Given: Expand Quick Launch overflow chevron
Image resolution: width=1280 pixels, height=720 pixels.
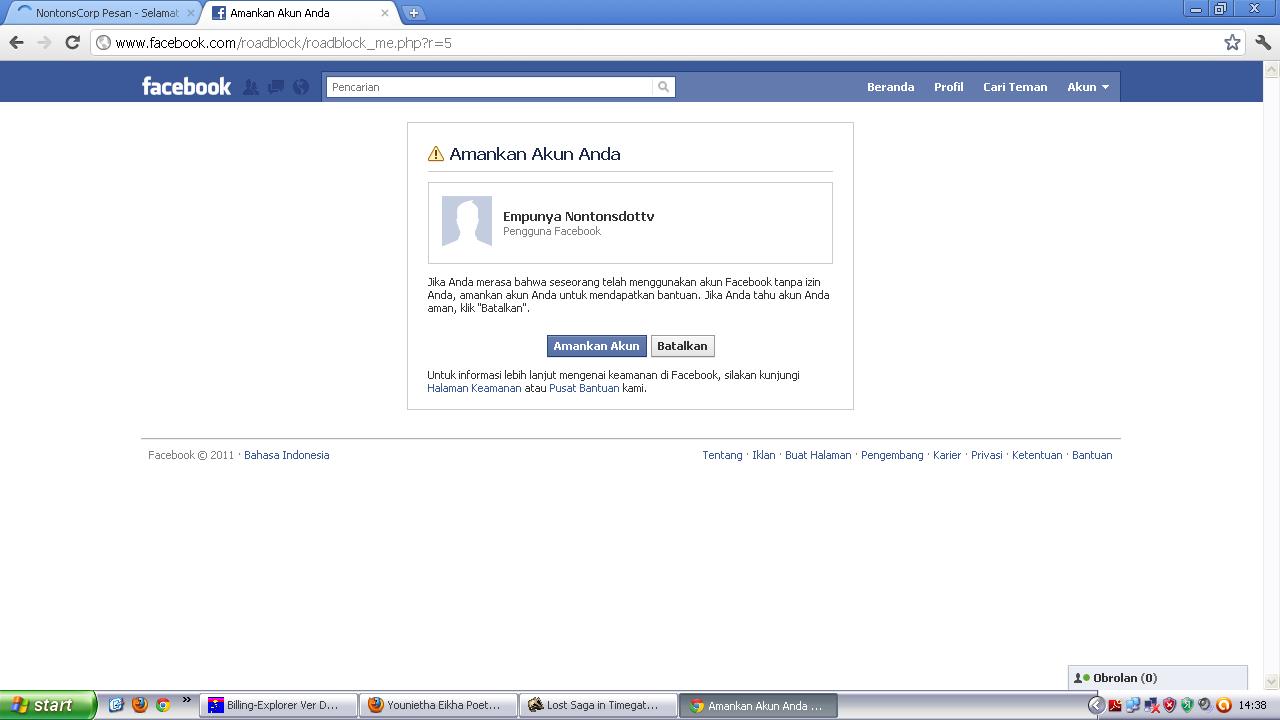Looking at the screenshot, I should tap(186, 700).
